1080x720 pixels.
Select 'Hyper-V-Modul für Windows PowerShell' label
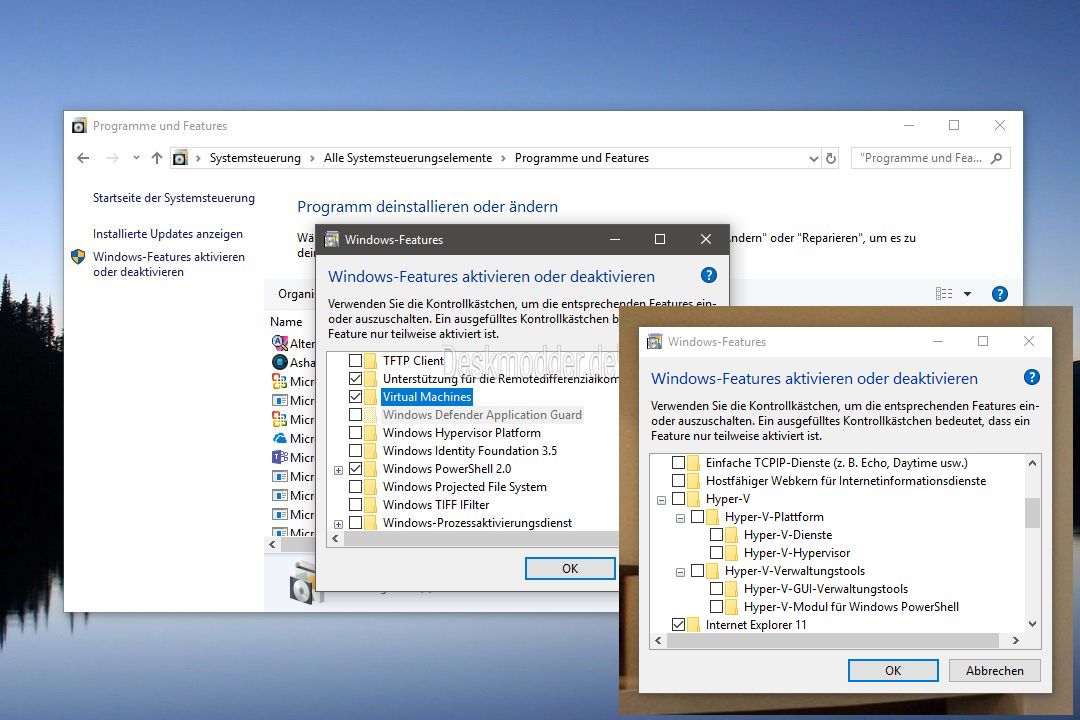pyautogui.click(x=851, y=607)
